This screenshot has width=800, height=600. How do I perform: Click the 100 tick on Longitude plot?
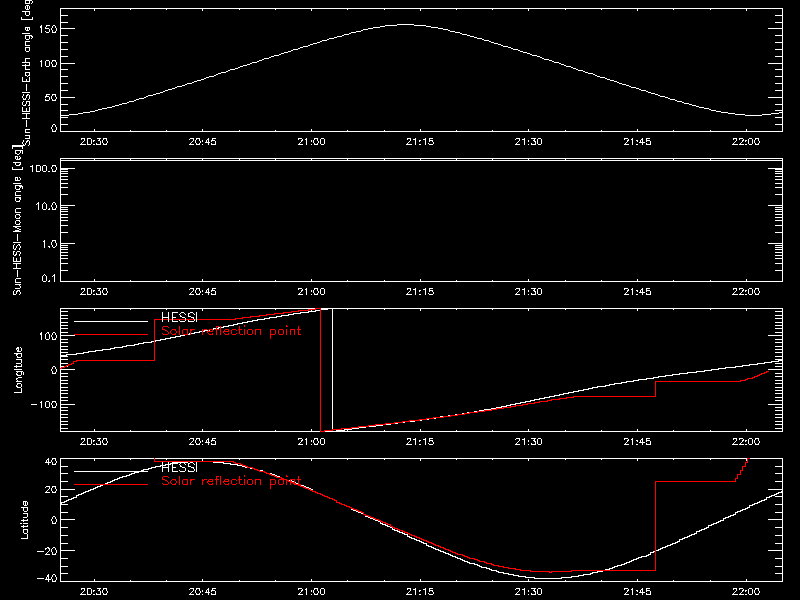(48, 336)
